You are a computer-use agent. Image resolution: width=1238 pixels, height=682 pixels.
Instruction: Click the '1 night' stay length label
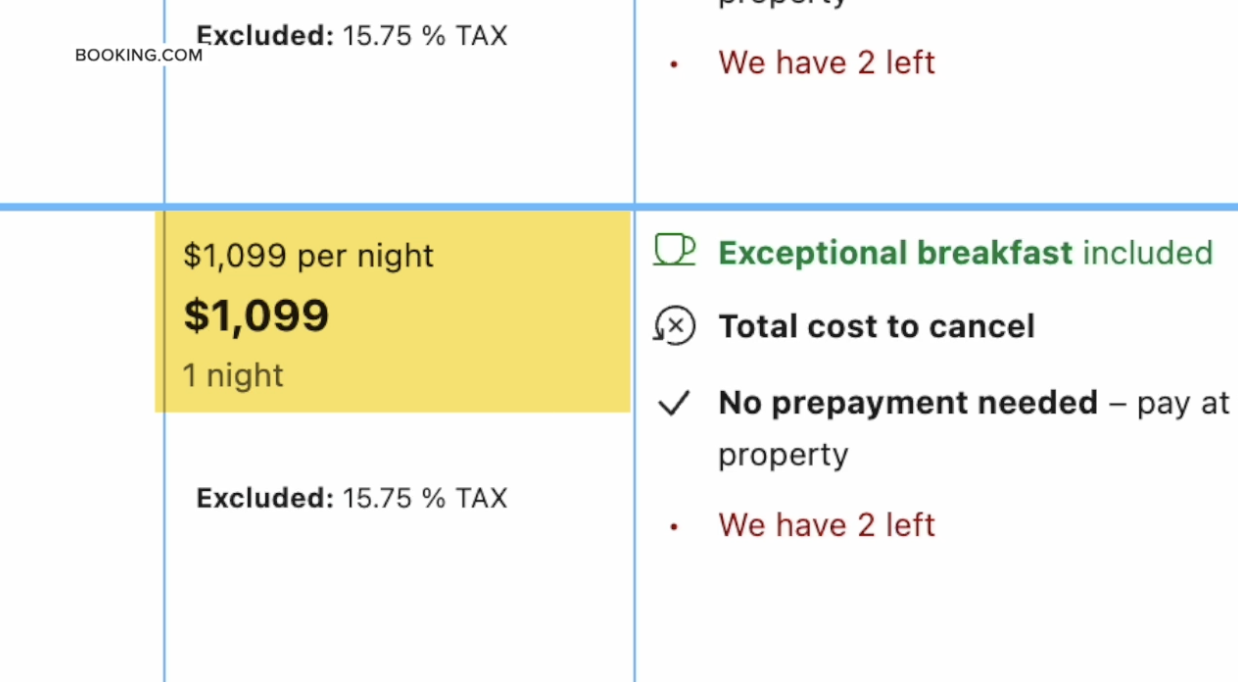click(233, 376)
